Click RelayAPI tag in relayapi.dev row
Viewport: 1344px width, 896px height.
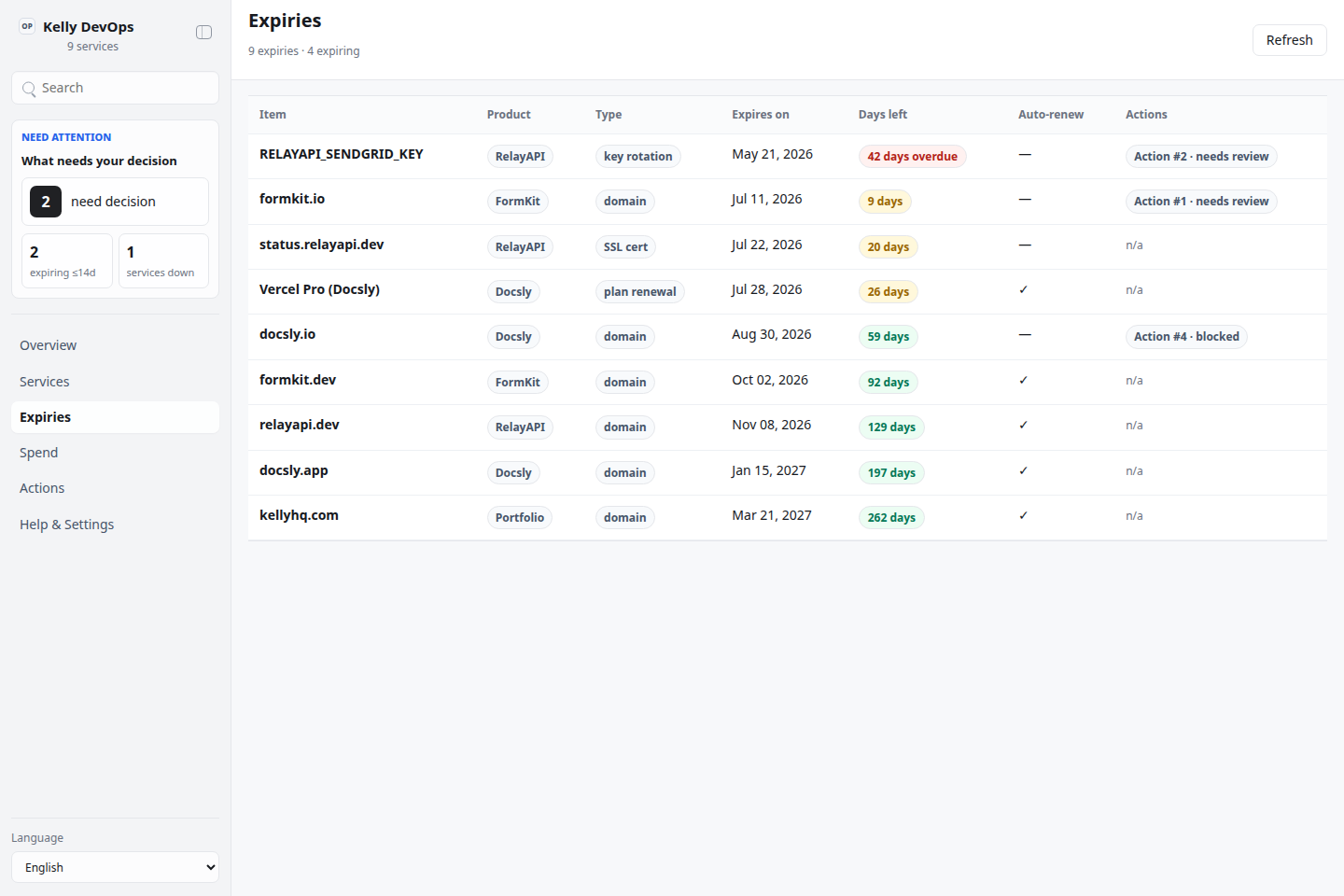pos(520,427)
